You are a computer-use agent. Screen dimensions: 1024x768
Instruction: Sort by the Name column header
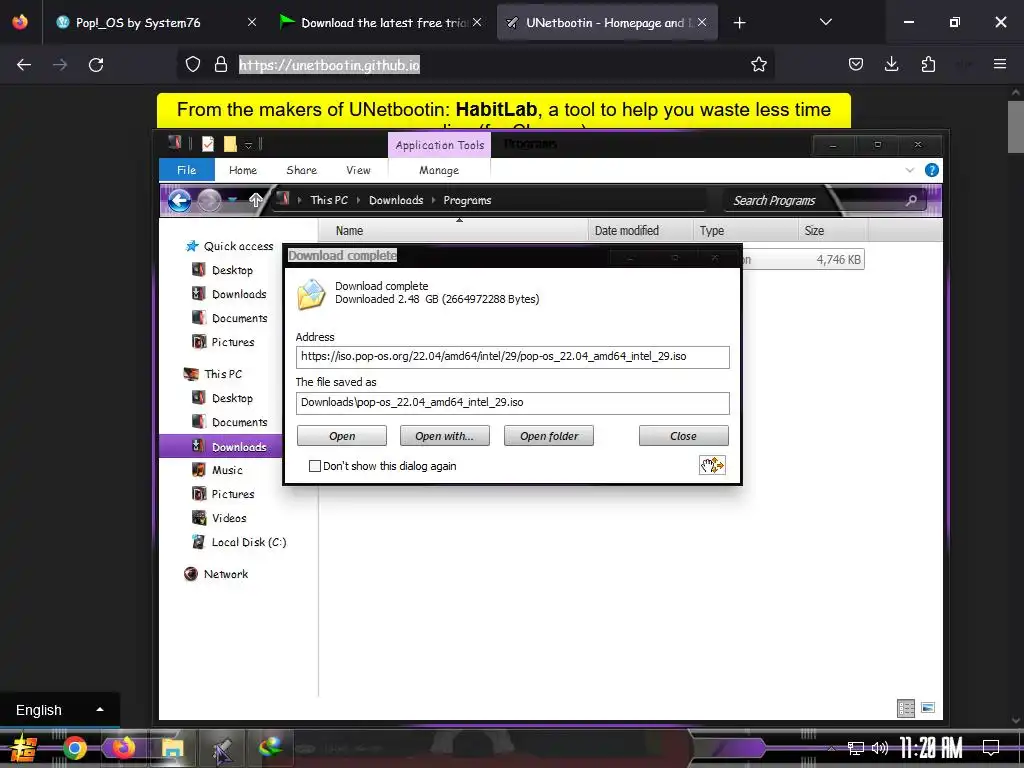click(x=453, y=231)
